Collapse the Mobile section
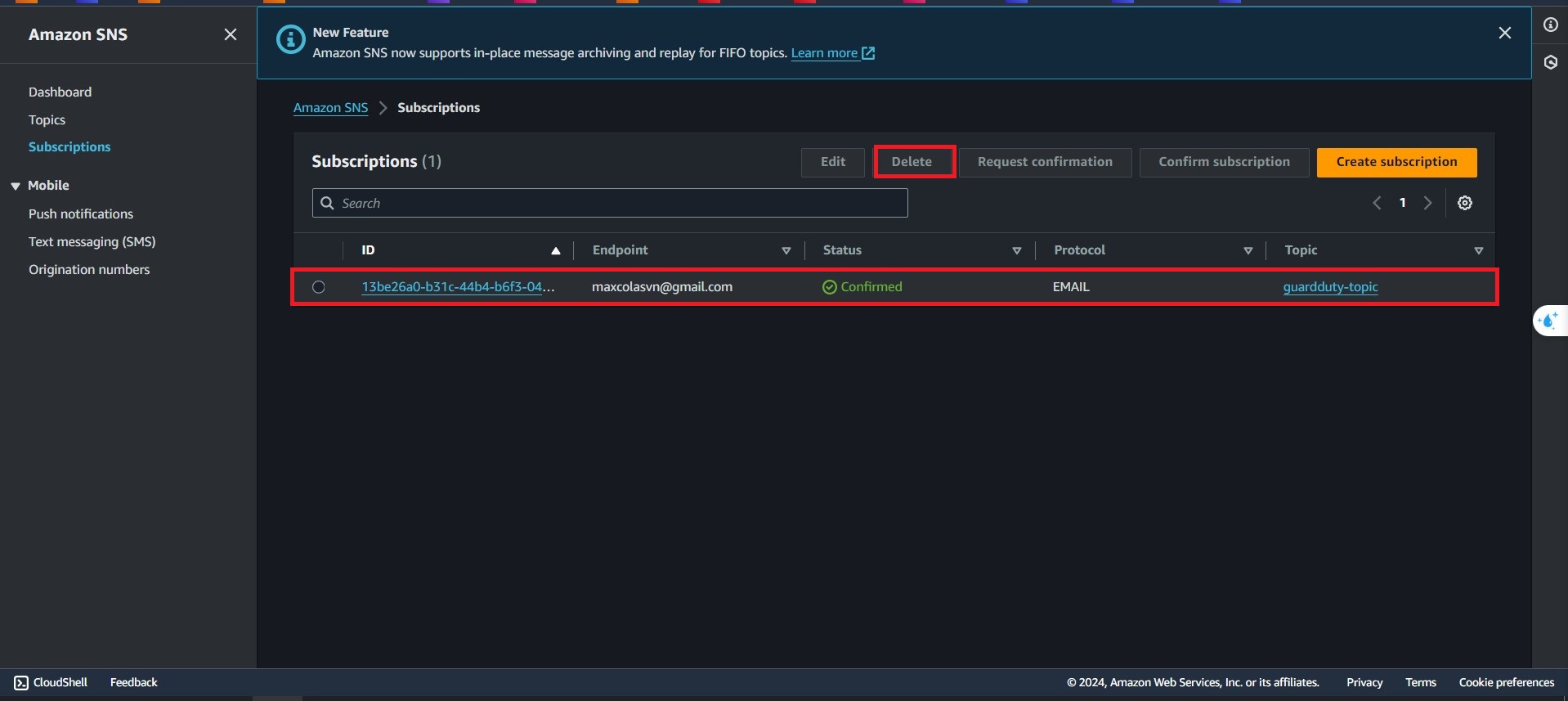 click(x=16, y=186)
